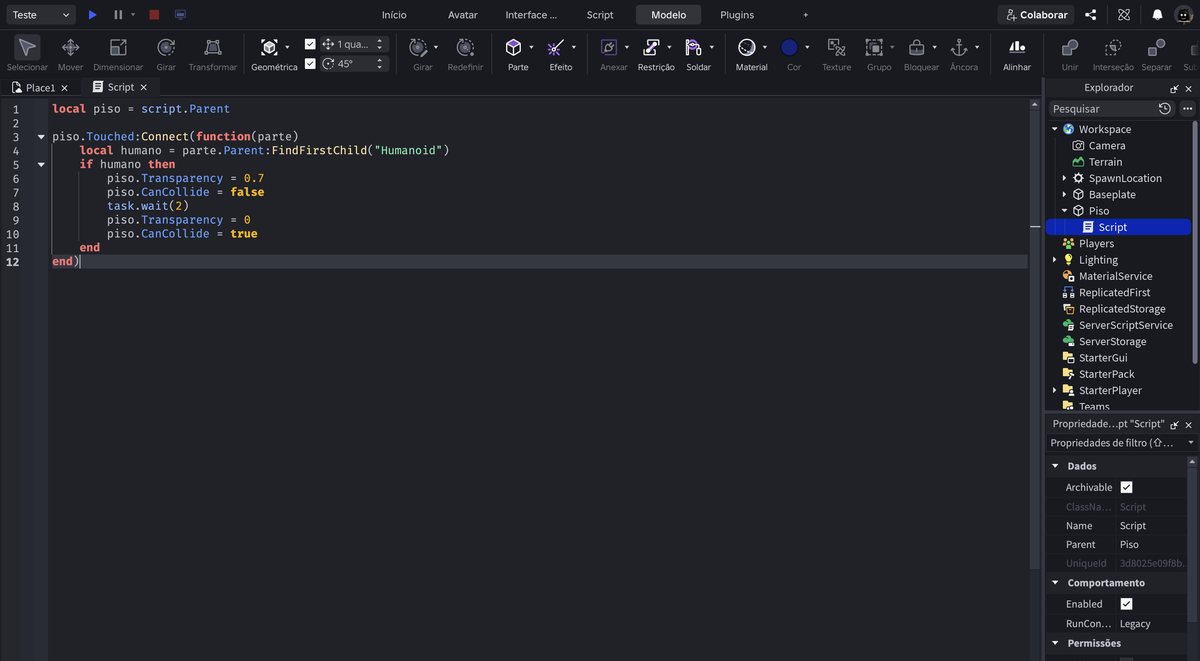1200x661 pixels.
Task: Close the Explorador panel
Action: tap(1188, 88)
